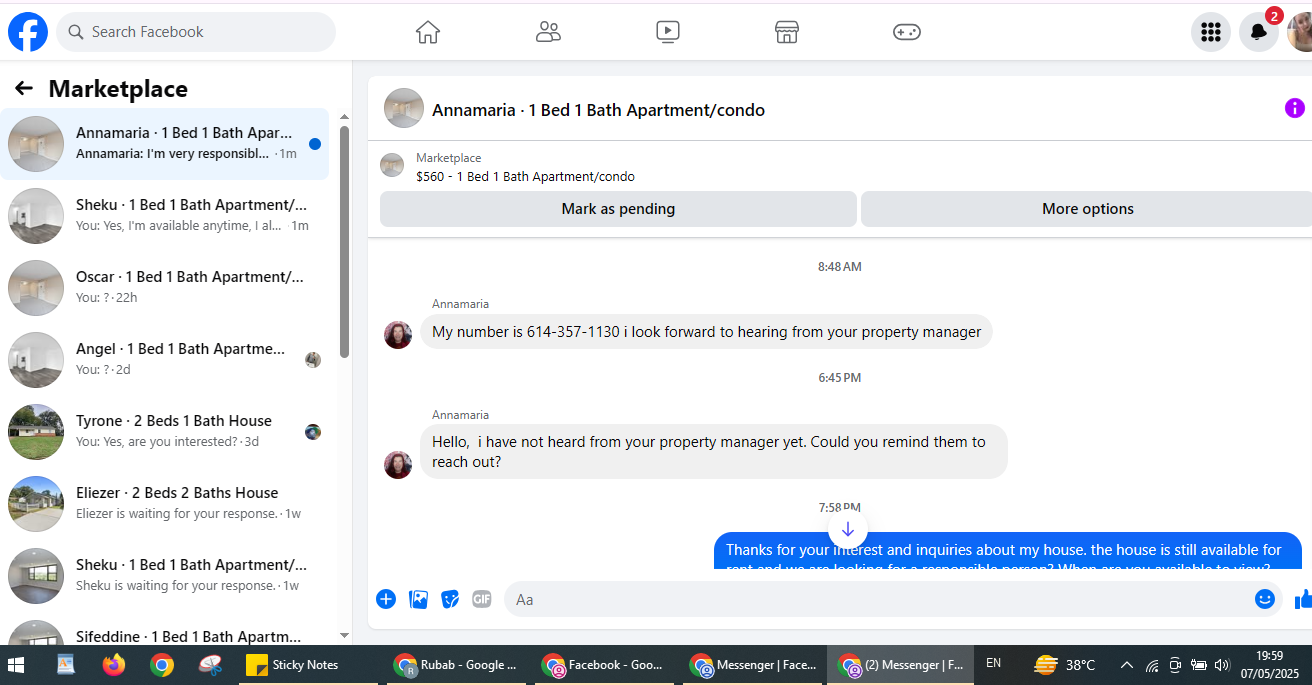Viewport: 1312px width, 685px height.
Task: Choose a sticker icon
Action: coord(451,599)
